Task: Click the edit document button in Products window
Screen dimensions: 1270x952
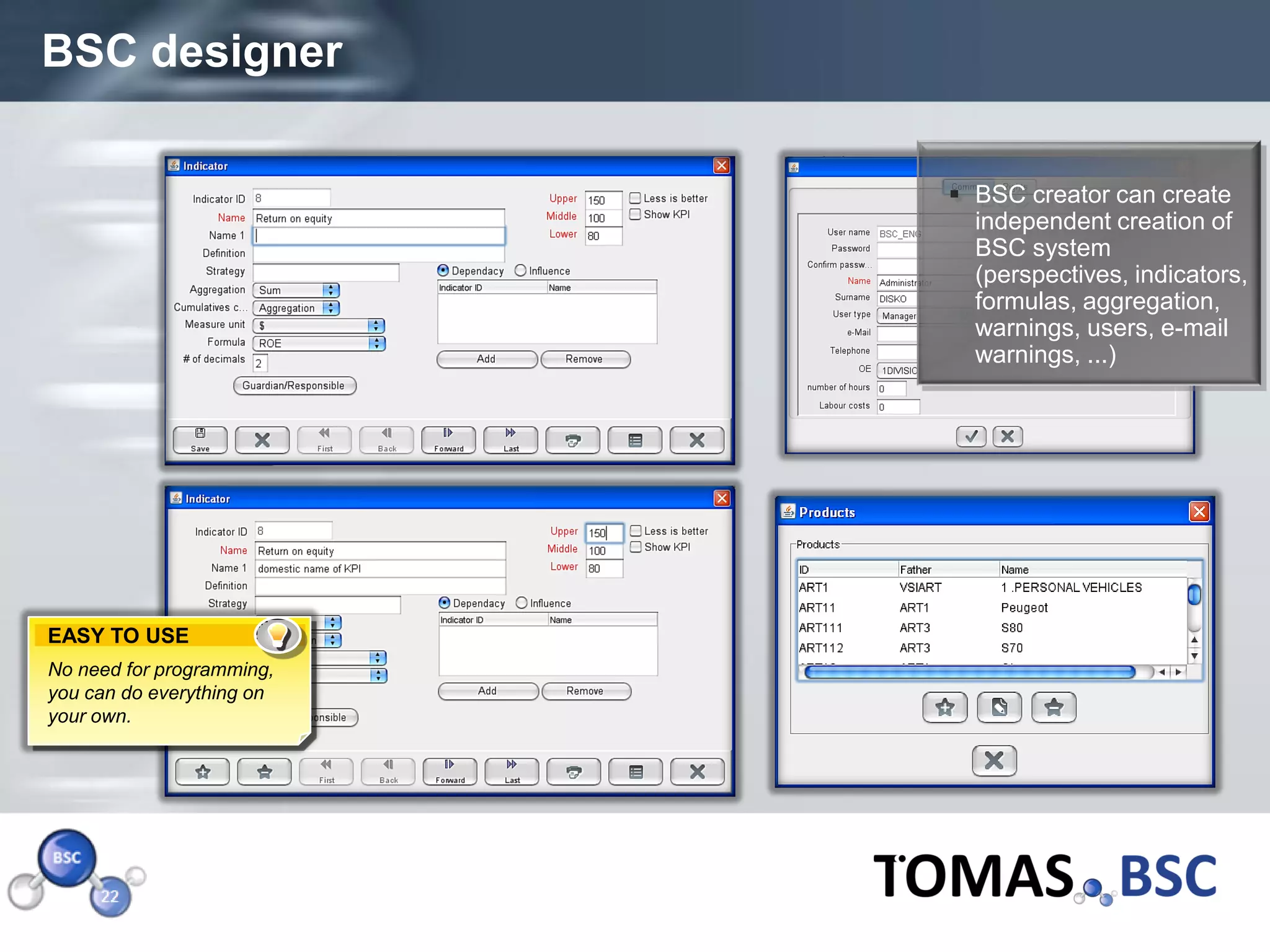Action: (x=999, y=707)
